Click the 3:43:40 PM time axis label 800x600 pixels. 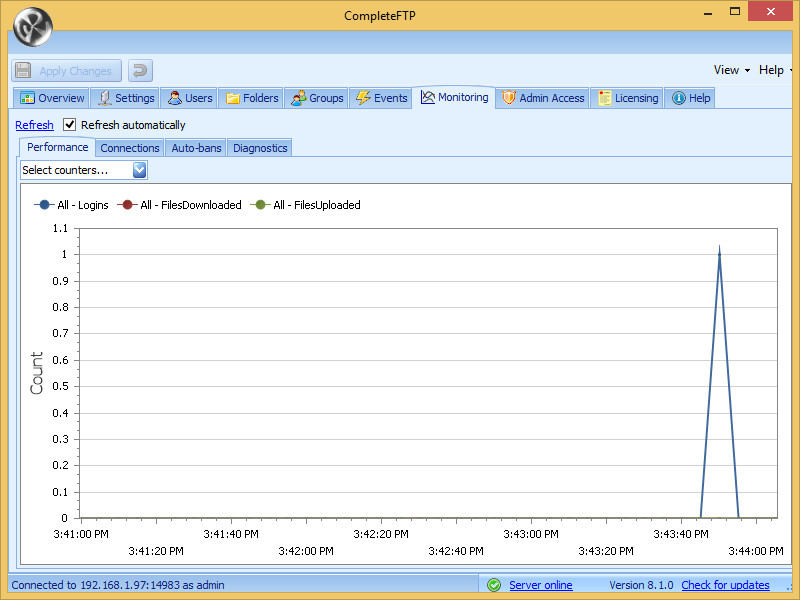click(681, 534)
